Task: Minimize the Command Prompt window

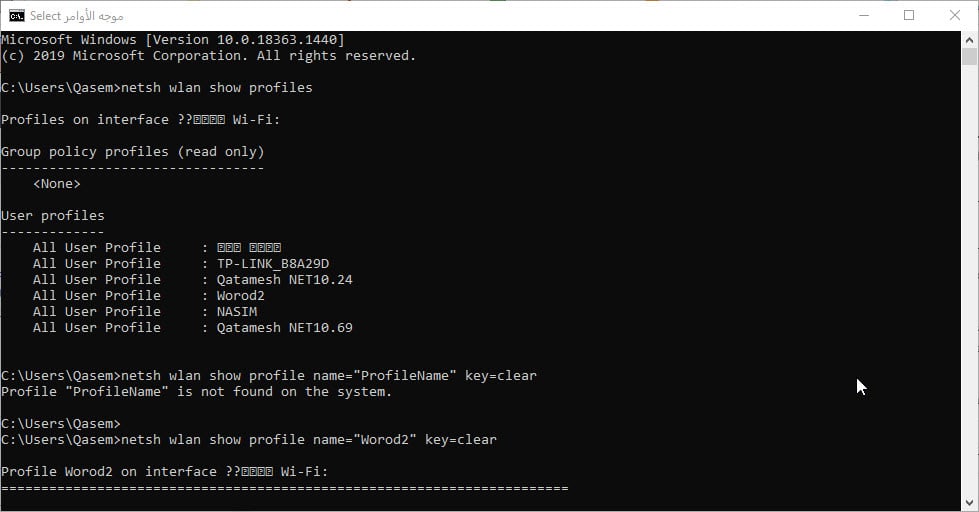Action: coord(862,15)
